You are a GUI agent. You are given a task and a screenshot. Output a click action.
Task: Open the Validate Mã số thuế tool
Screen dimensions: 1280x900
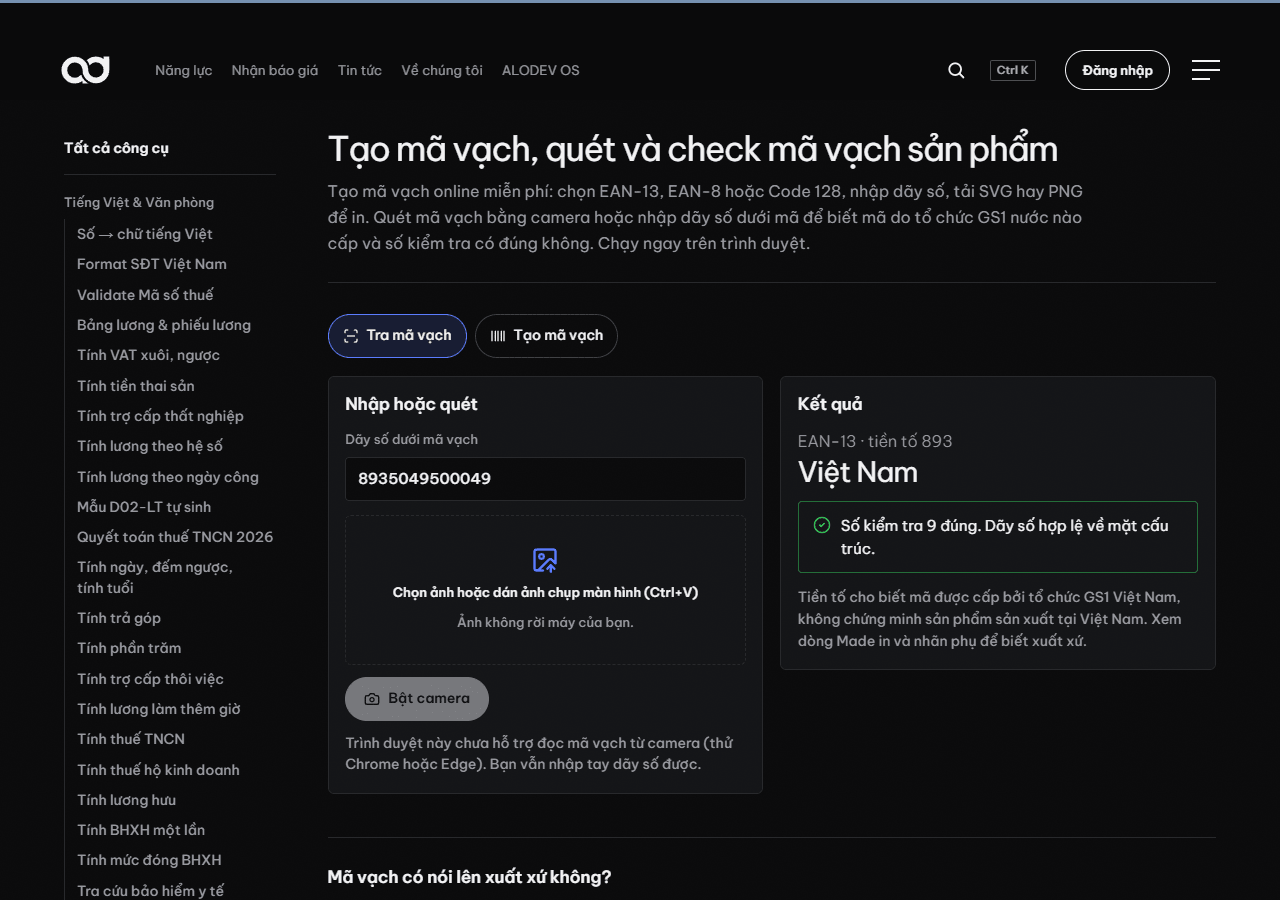tap(145, 295)
